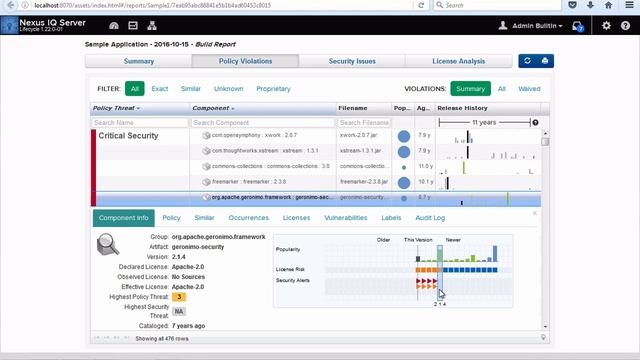Open the organization hierarchy icon

pyautogui.click(x=152, y=26)
